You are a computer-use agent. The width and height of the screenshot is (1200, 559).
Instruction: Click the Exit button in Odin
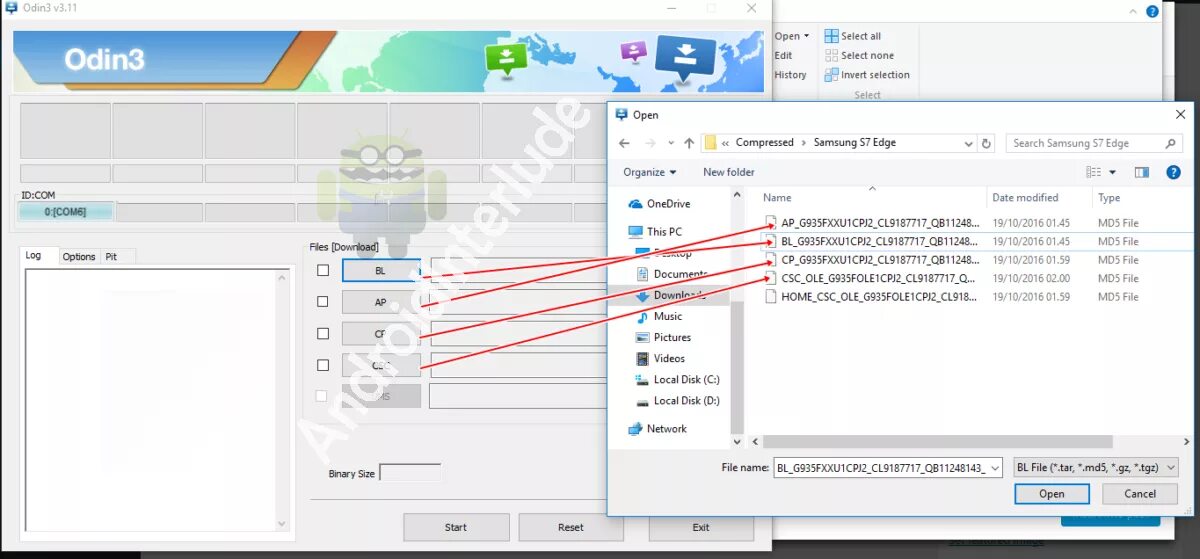(701, 527)
